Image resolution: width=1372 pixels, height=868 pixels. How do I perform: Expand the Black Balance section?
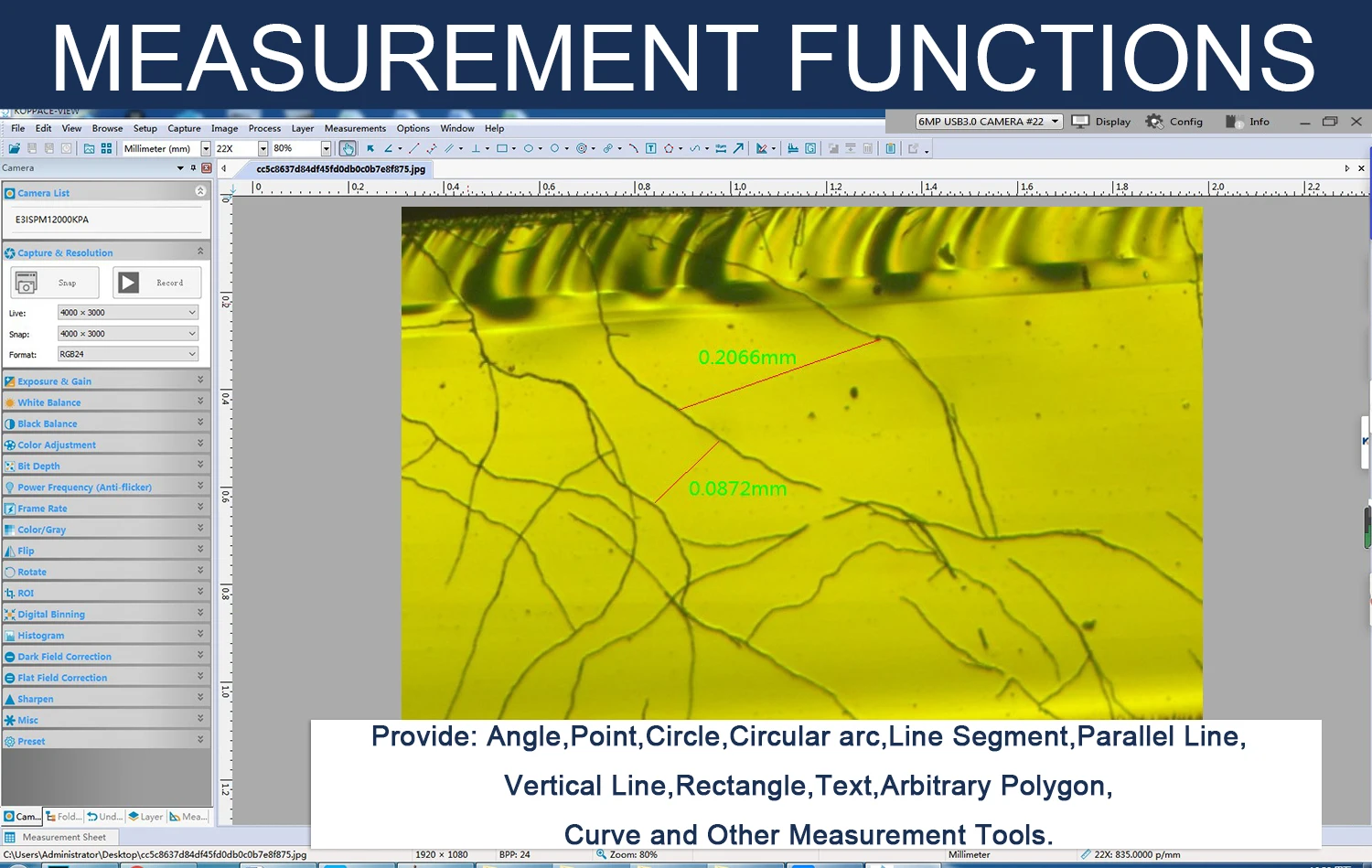pyautogui.click(x=106, y=423)
